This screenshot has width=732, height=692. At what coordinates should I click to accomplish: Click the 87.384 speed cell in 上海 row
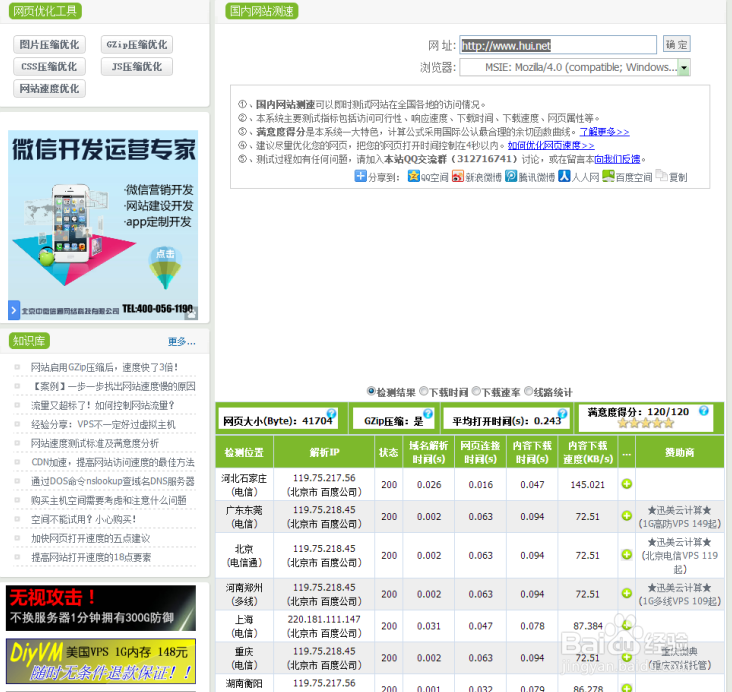click(x=588, y=626)
